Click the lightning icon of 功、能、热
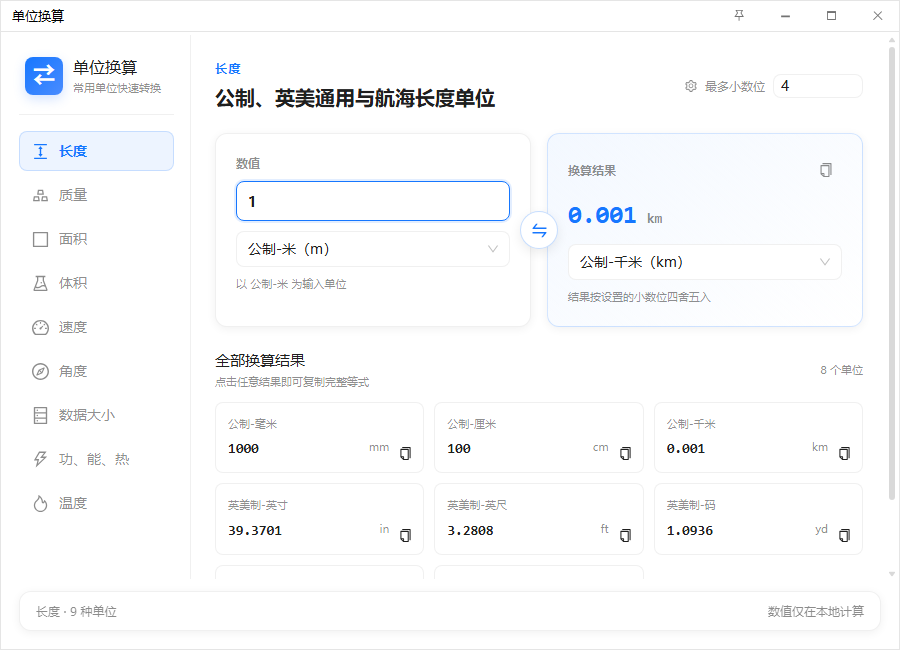The image size is (900, 650). click(40, 459)
